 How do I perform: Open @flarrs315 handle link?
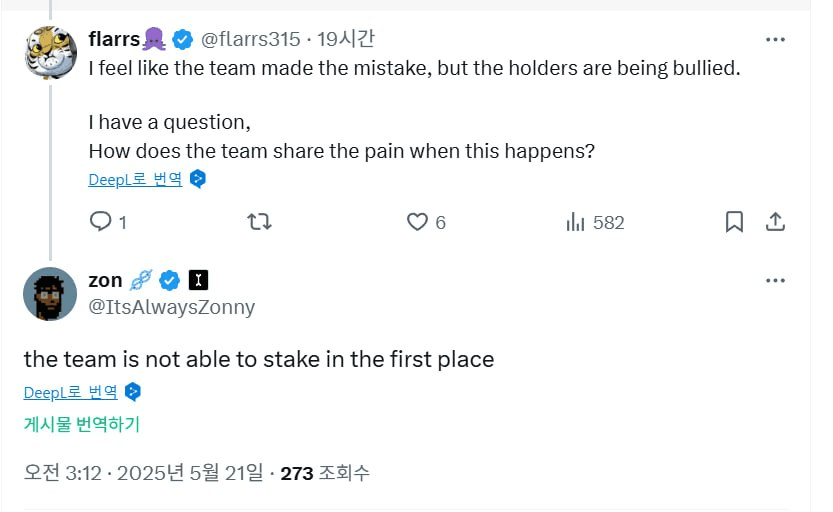point(250,39)
